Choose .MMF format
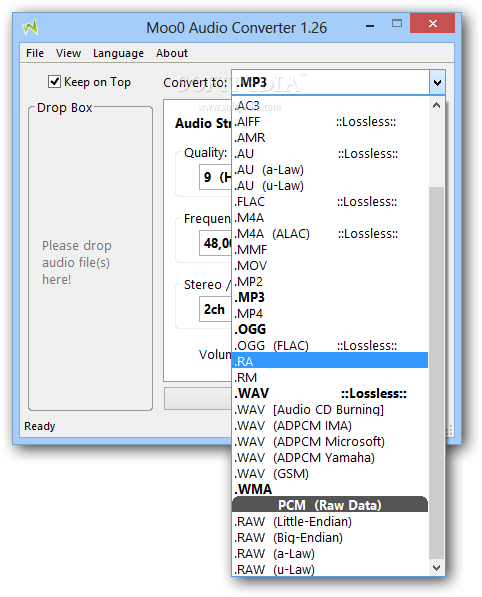 (330, 249)
